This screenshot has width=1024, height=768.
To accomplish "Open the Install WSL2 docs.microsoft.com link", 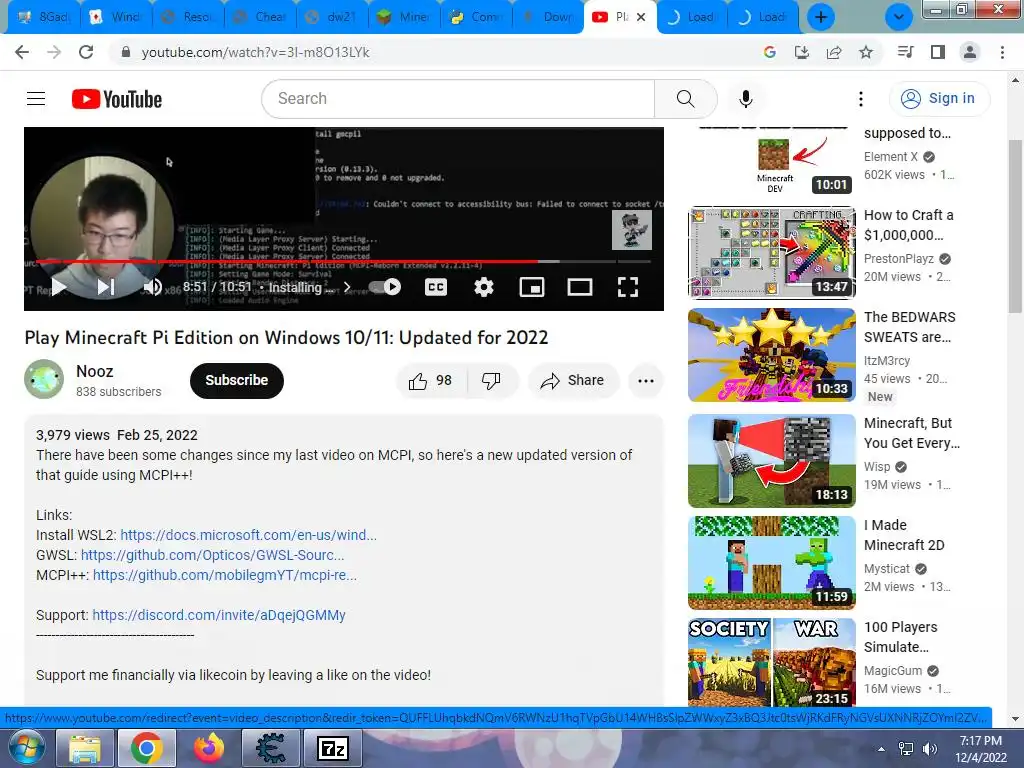I will click(248, 535).
